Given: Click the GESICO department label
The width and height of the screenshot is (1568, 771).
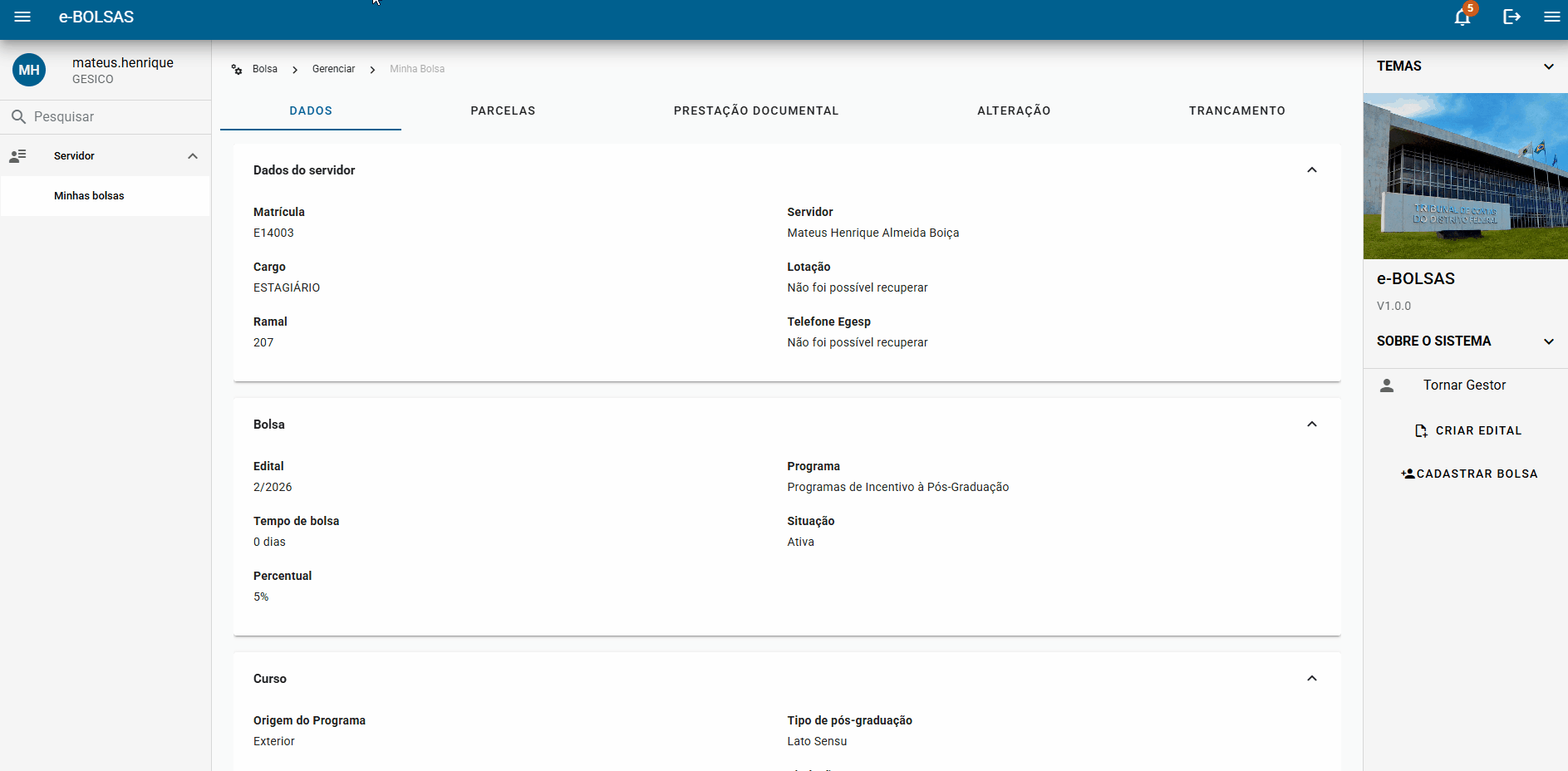Looking at the screenshot, I should [x=93, y=80].
